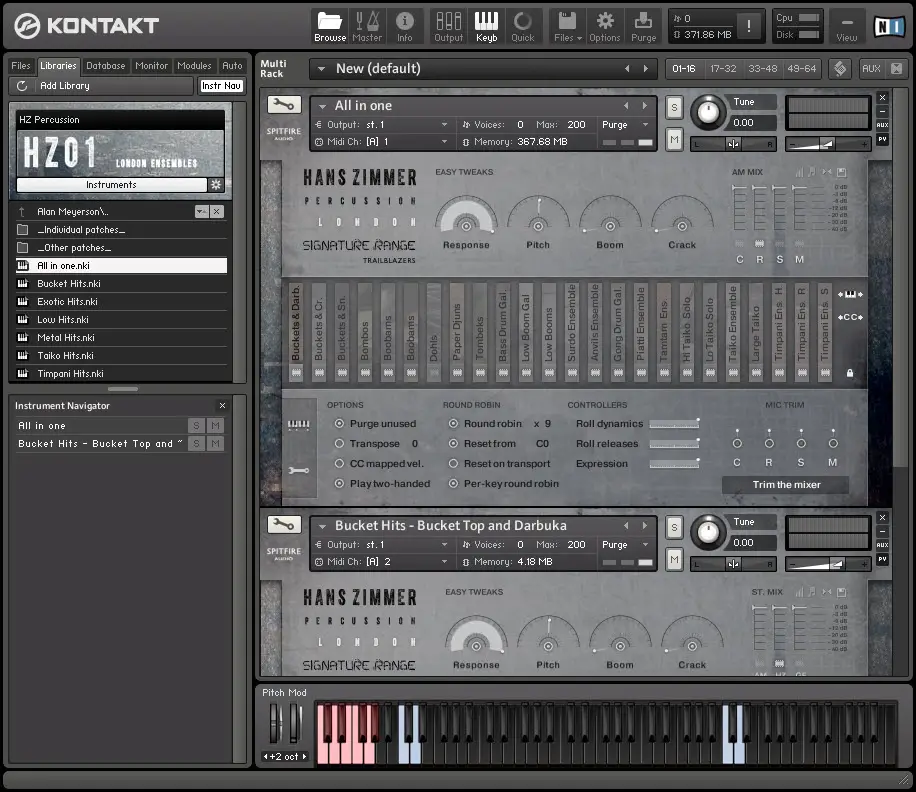Open the Info panel icon
916x792 pixels.
point(404,25)
